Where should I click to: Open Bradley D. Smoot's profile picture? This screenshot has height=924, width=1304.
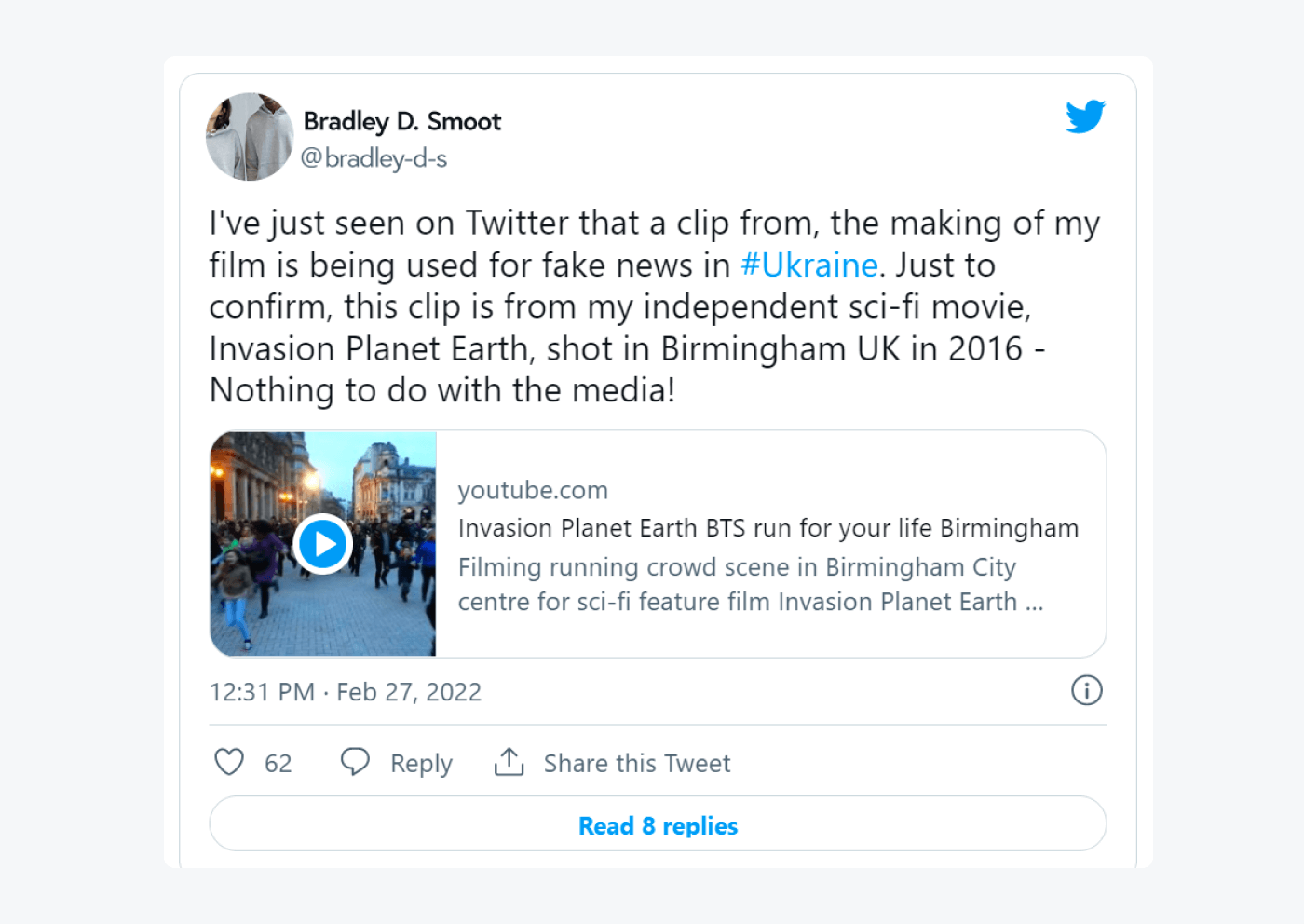click(250, 136)
